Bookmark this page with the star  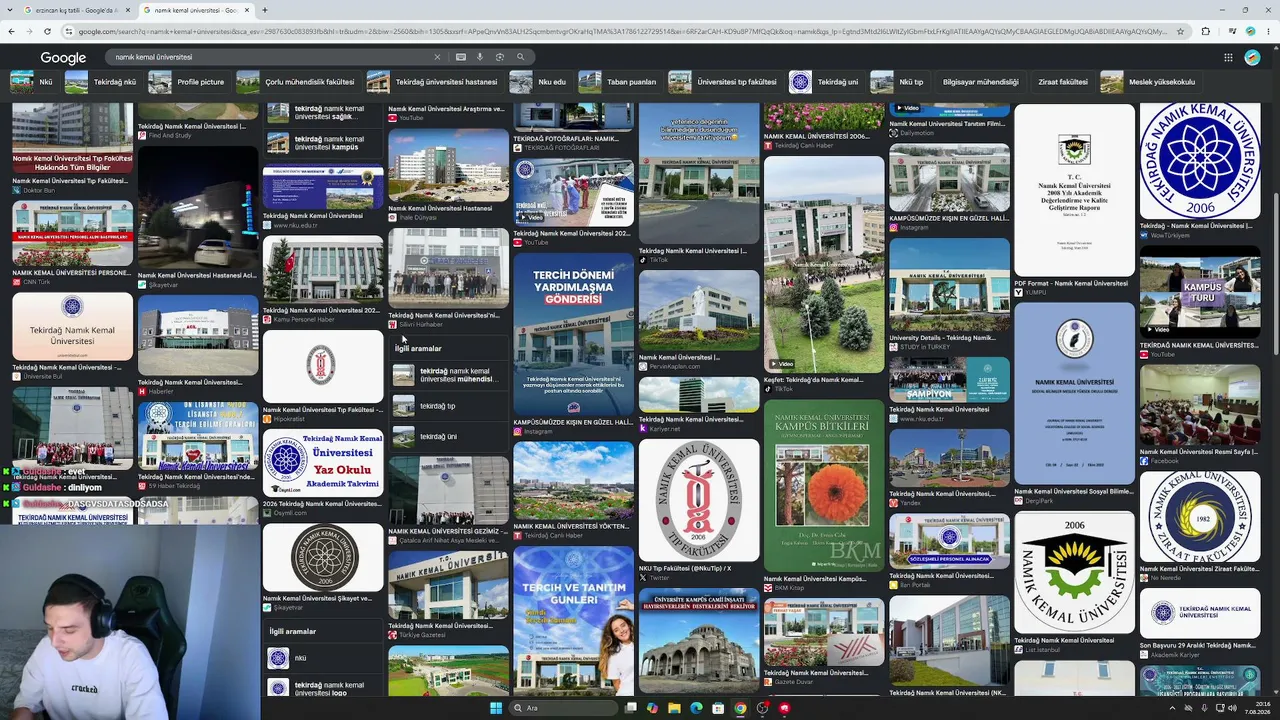1180,31
